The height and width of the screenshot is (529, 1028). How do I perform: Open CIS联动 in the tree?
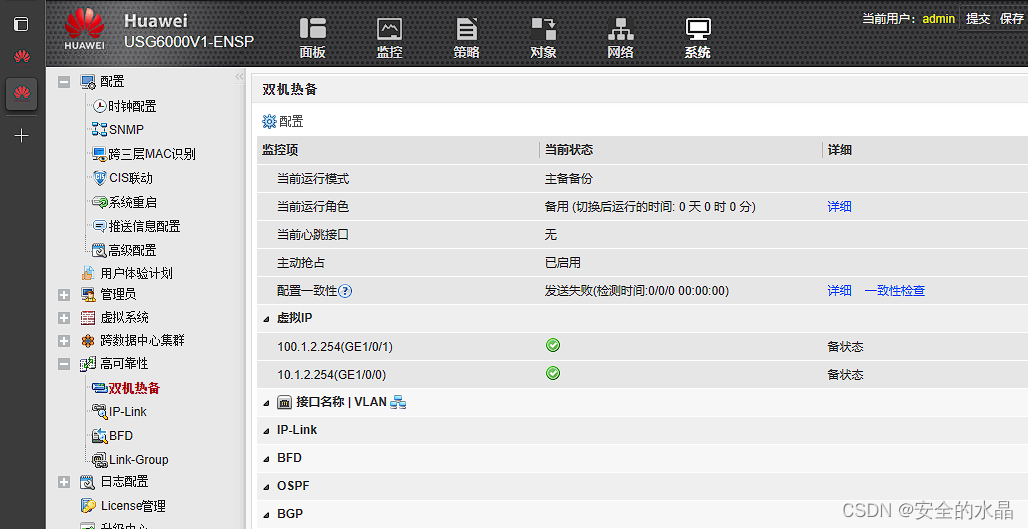point(130,178)
